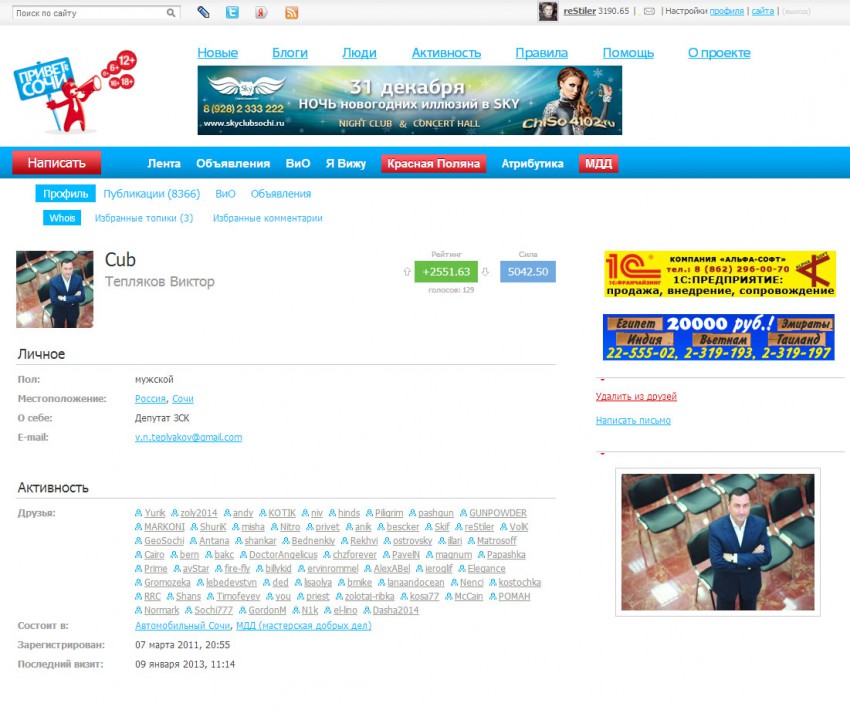Open the Публикации (8366) tab

[152, 194]
